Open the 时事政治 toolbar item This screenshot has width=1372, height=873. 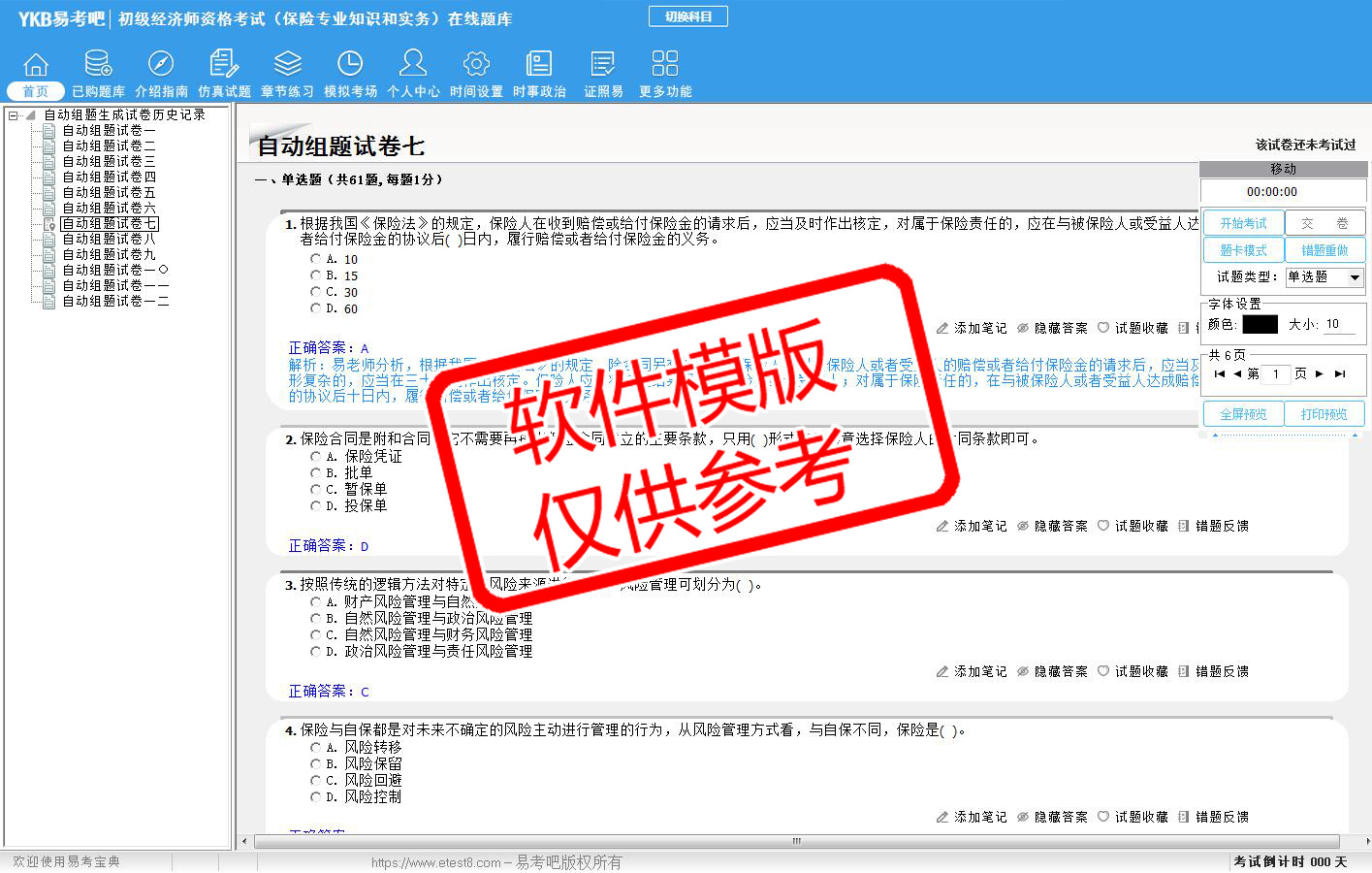click(x=539, y=65)
